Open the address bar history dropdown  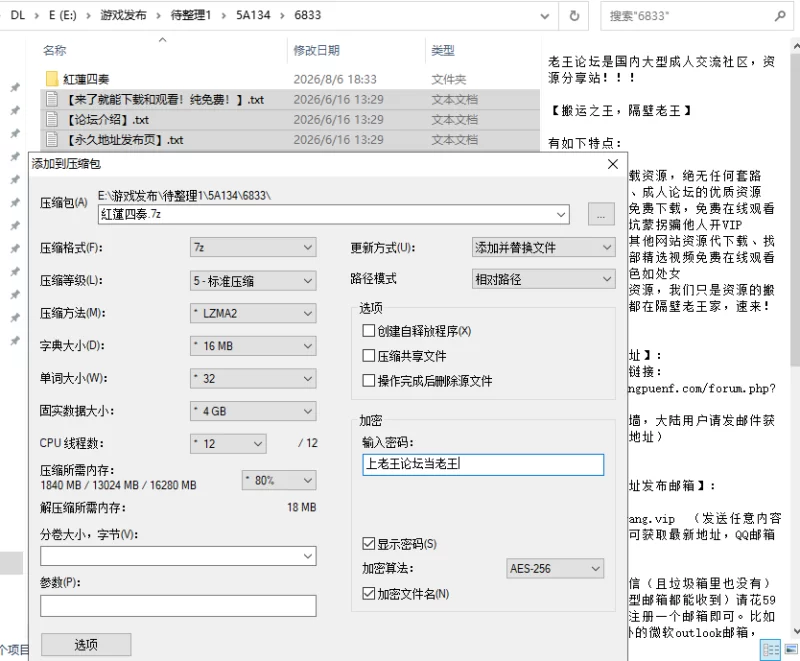tap(544, 16)
